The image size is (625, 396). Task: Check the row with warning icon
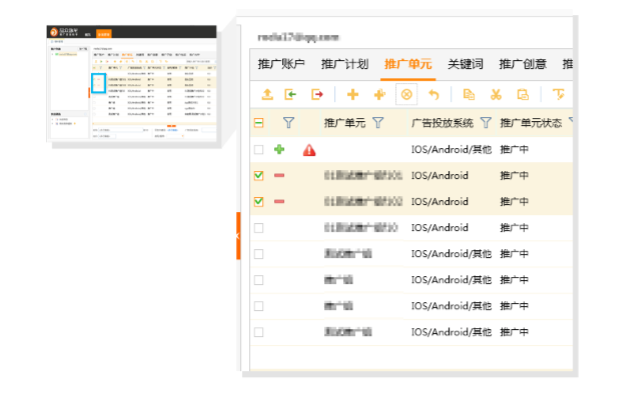259,150
